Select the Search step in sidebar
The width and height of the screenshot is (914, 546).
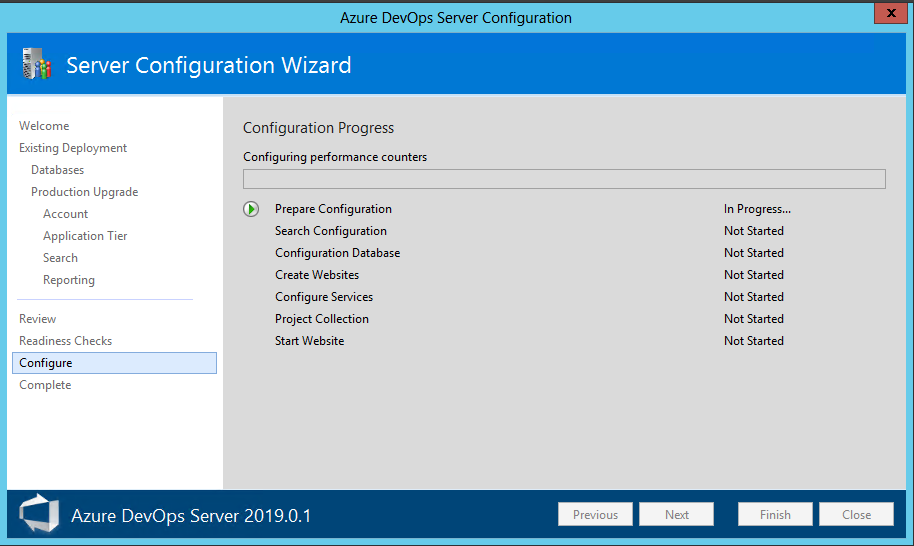(60, 258)
